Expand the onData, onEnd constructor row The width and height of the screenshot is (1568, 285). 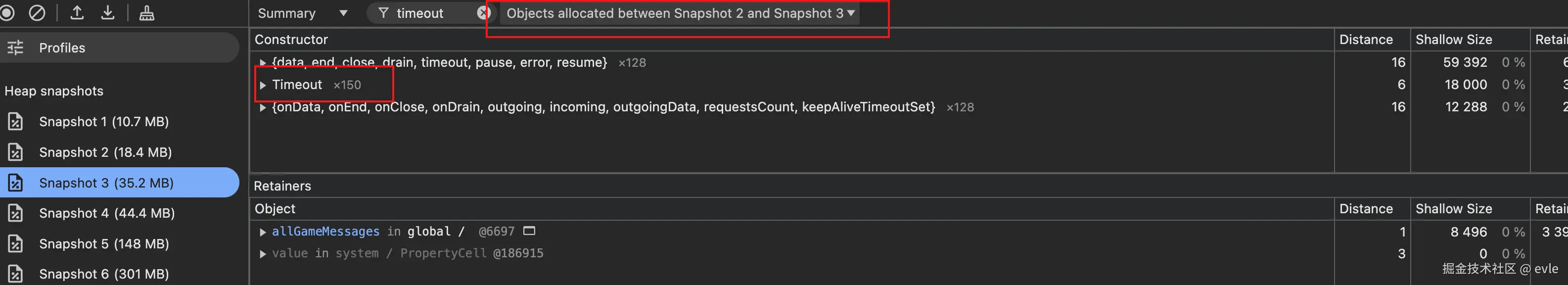point(262,108)
